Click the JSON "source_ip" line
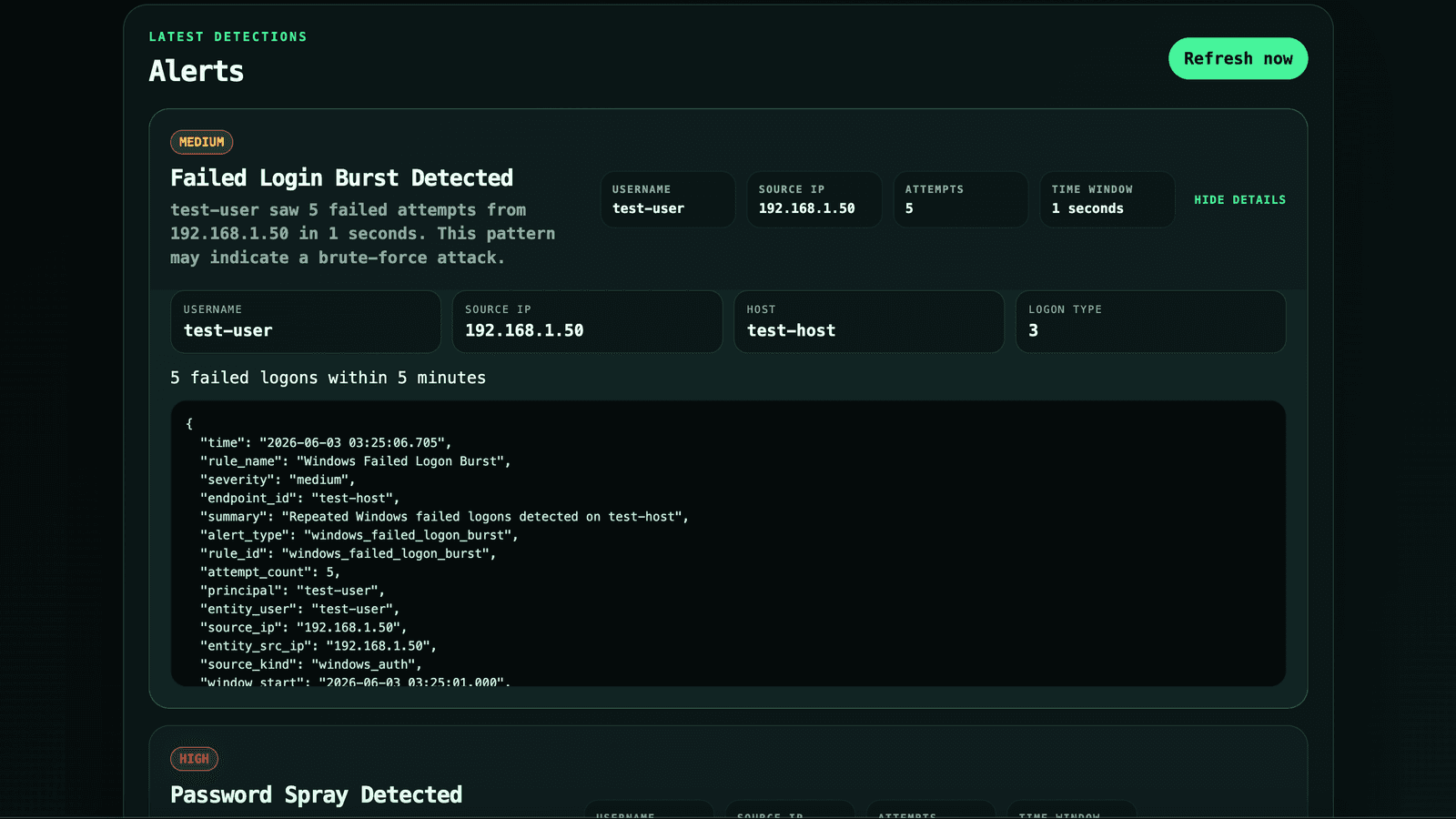The image size is (1456, 819). tap(303, 627)
